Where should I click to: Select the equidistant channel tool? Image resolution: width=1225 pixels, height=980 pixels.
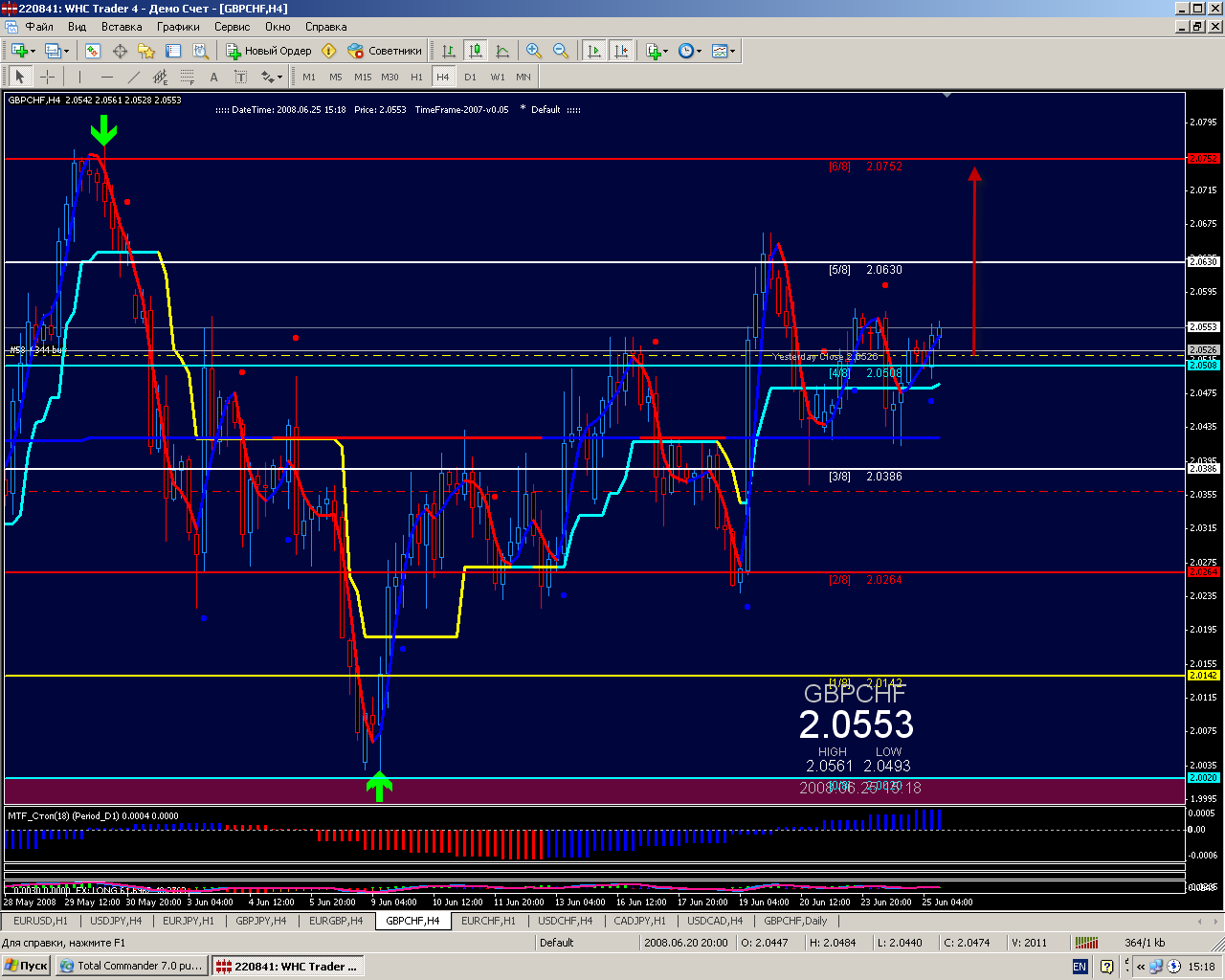[x=160, y=77]
